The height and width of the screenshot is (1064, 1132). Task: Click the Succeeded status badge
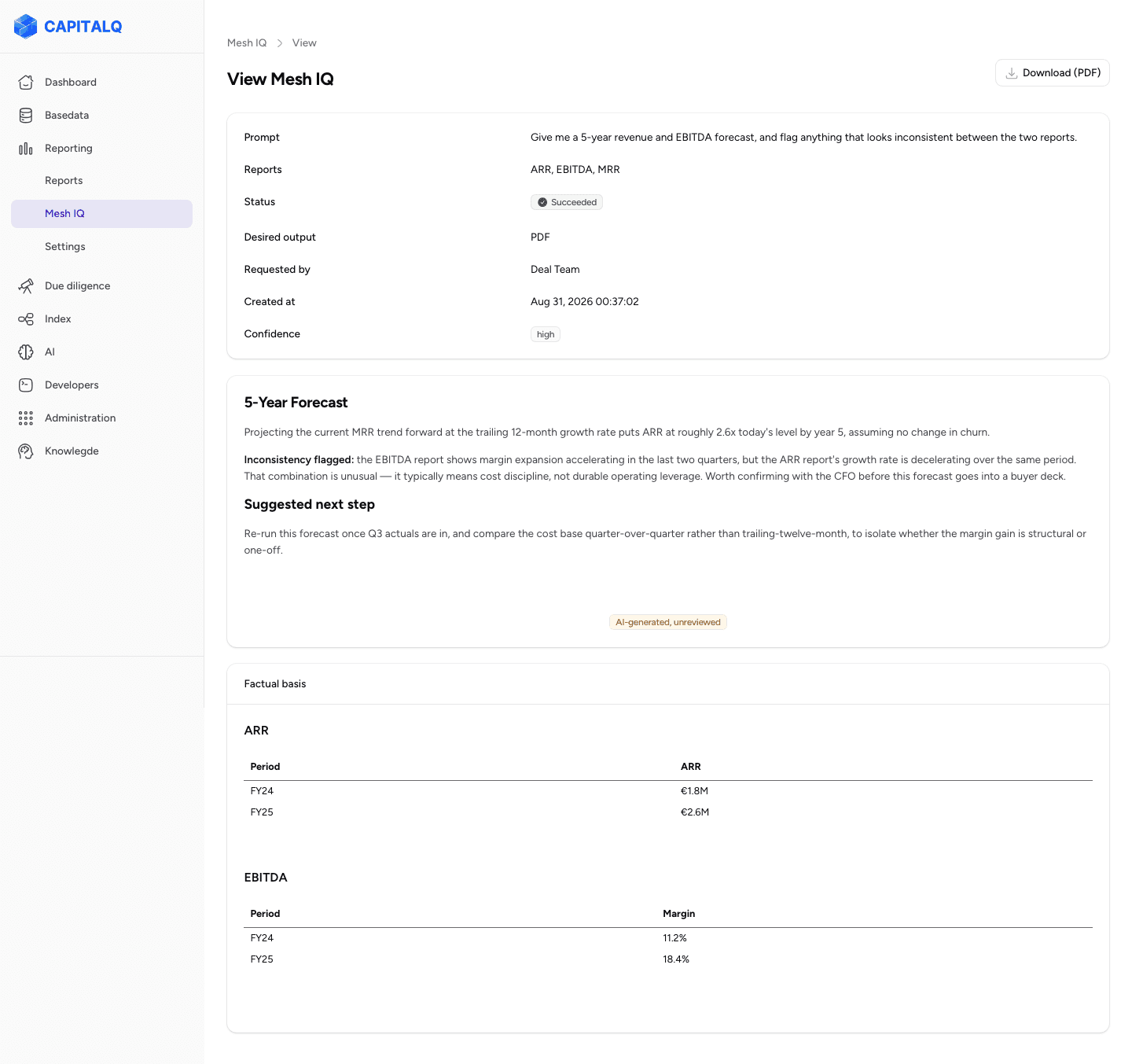point(567,202)
